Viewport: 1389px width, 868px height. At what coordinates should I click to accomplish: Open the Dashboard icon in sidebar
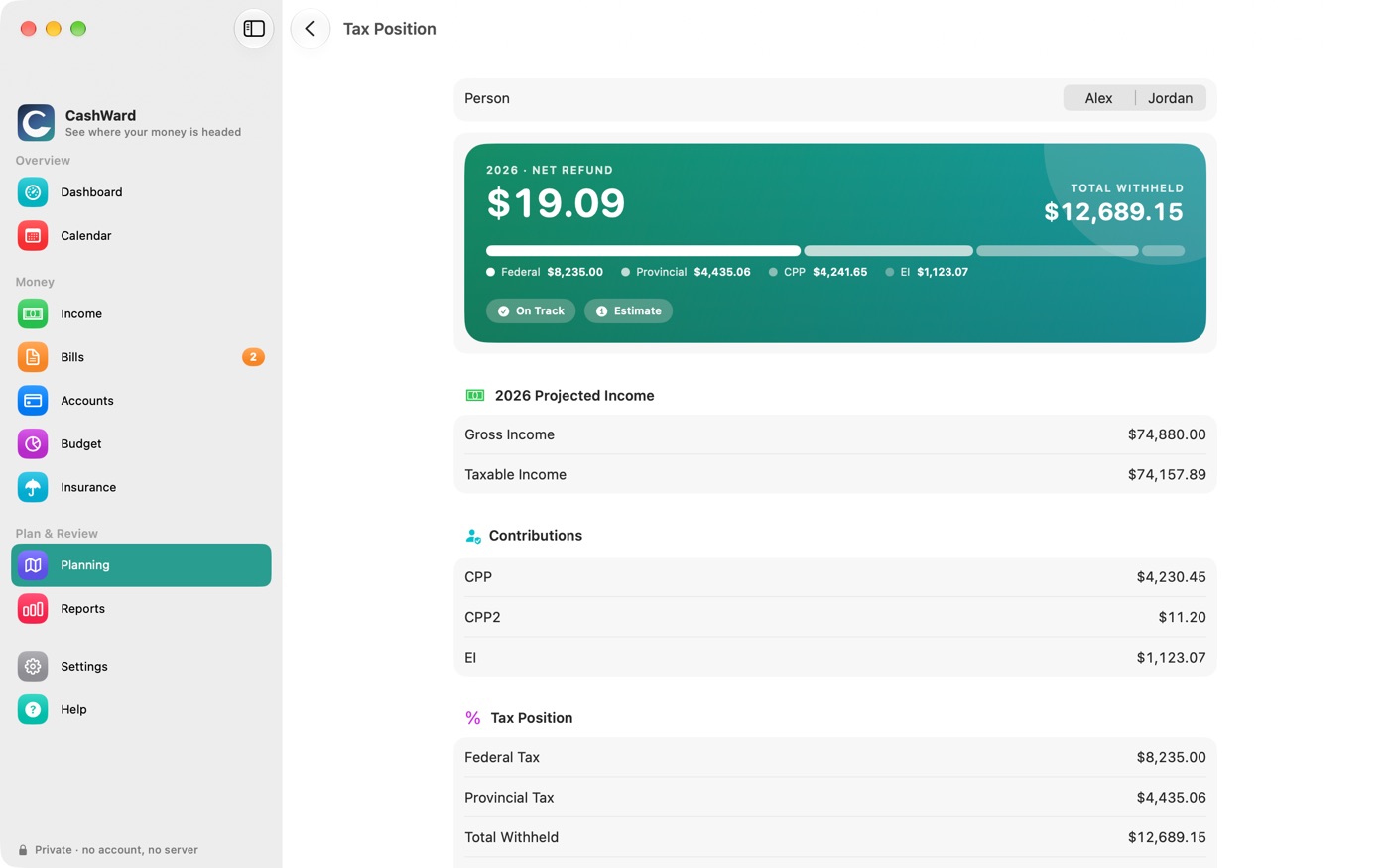[x=33, y=192]
